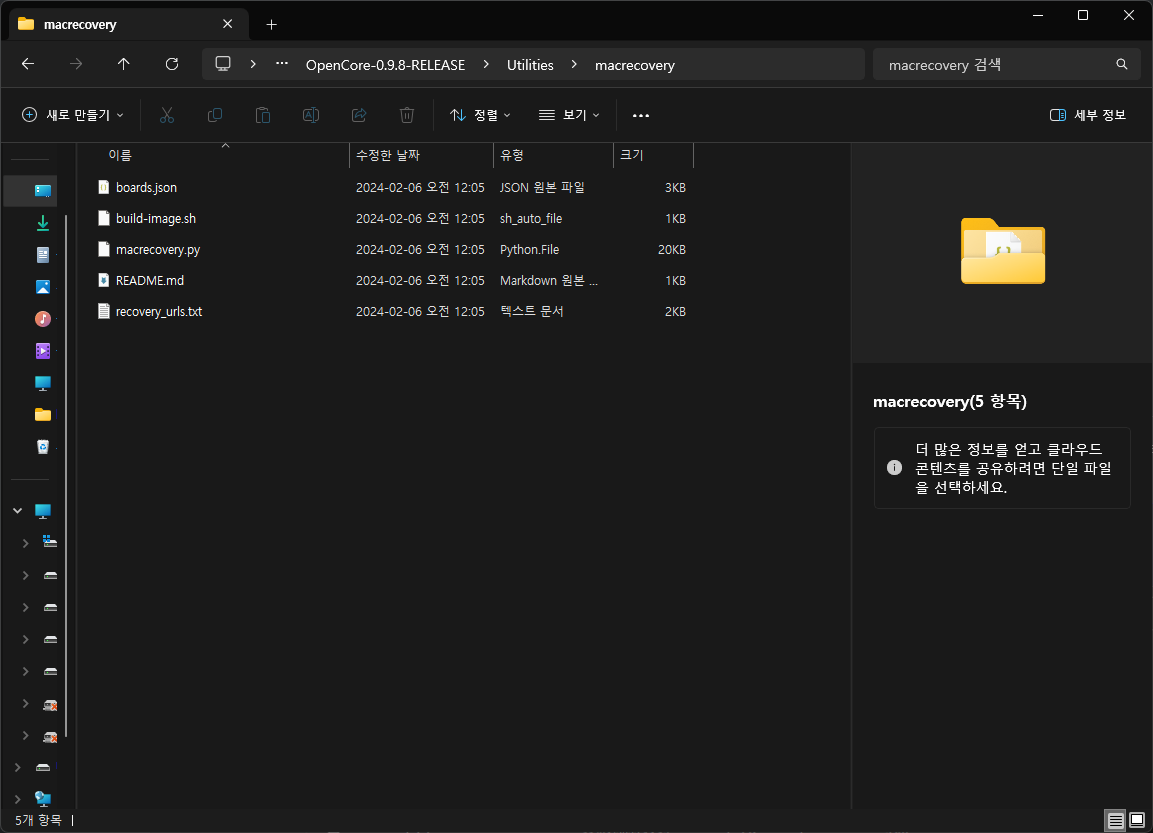
Task: Refresh the macrecovery folder view
Action: pos(172,65)
